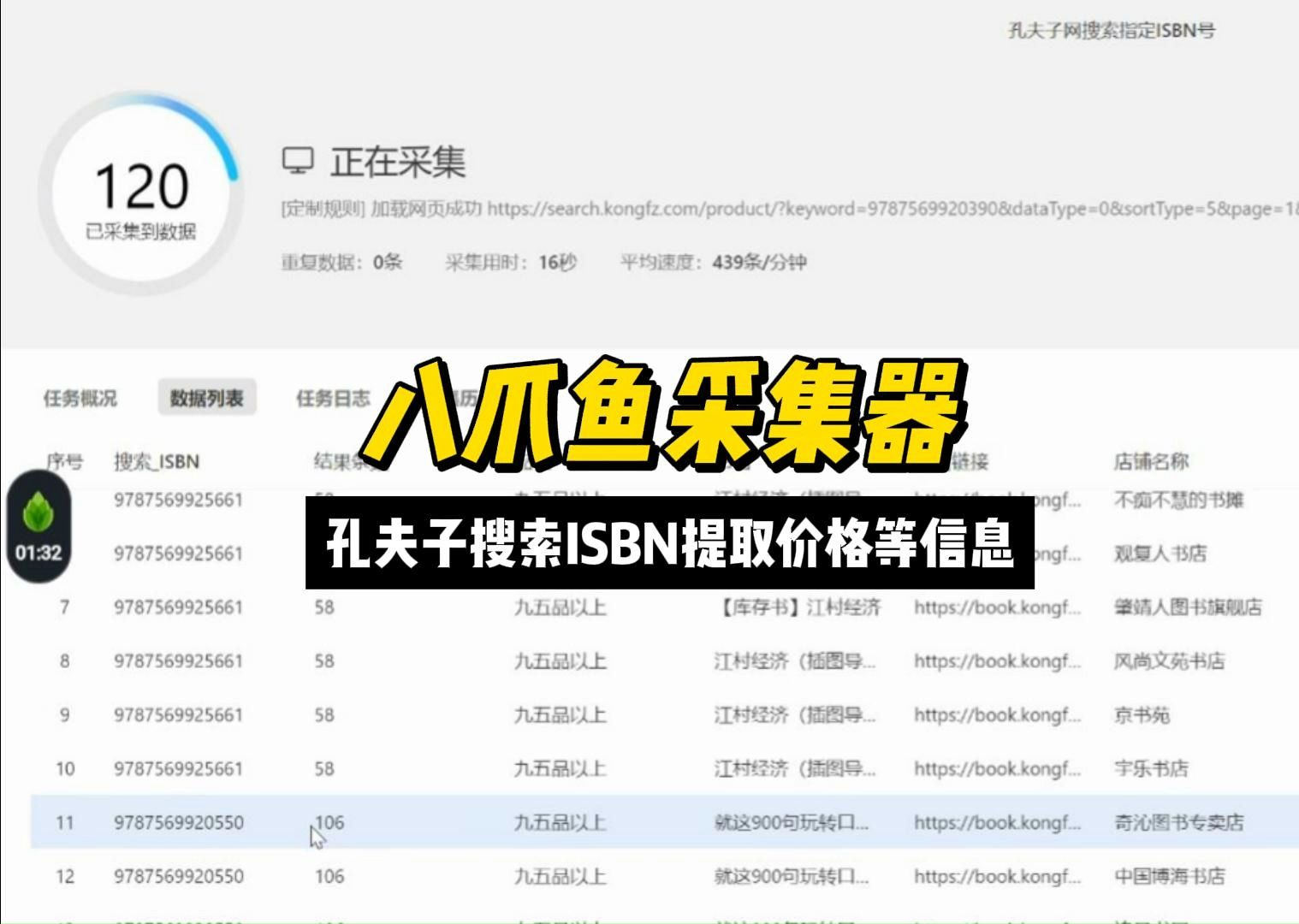Open the 任务日志 tab
1299x924 pixels.
tap(333, 398)
